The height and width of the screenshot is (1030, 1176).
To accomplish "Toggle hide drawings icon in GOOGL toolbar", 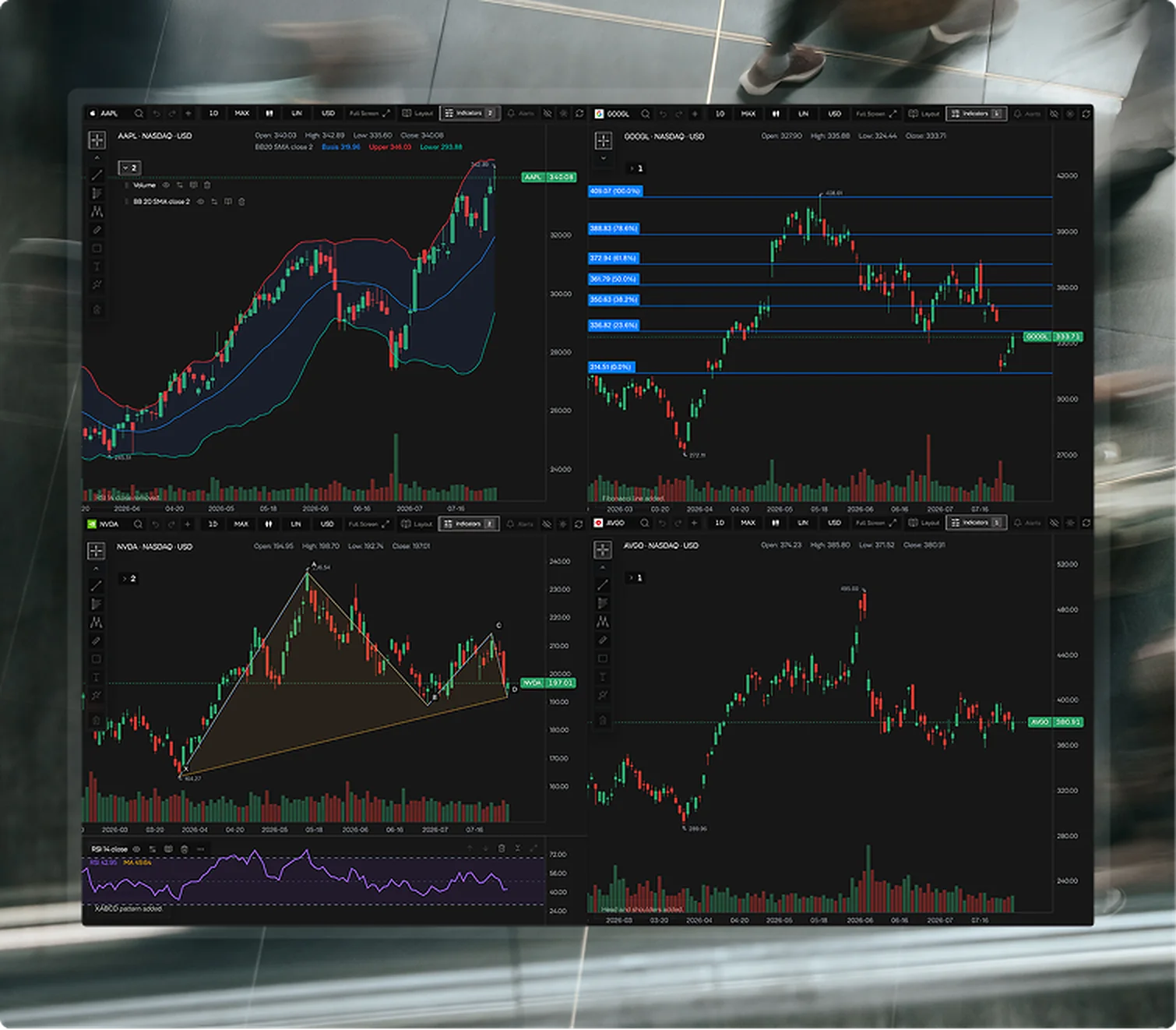I will [x=1054, y=114].
